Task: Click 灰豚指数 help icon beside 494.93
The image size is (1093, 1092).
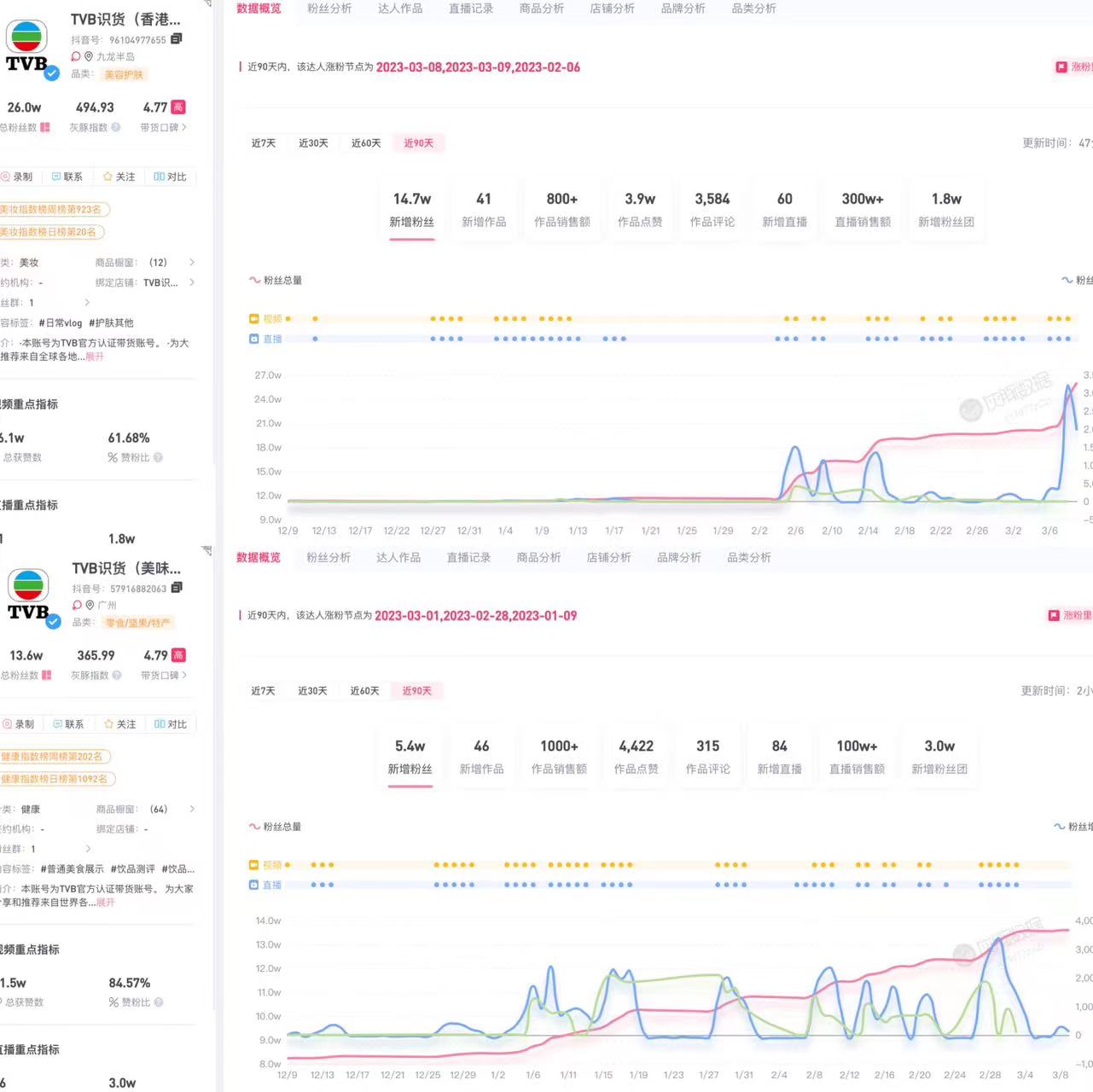Action: pyautogui.click(x=116, y=128)
